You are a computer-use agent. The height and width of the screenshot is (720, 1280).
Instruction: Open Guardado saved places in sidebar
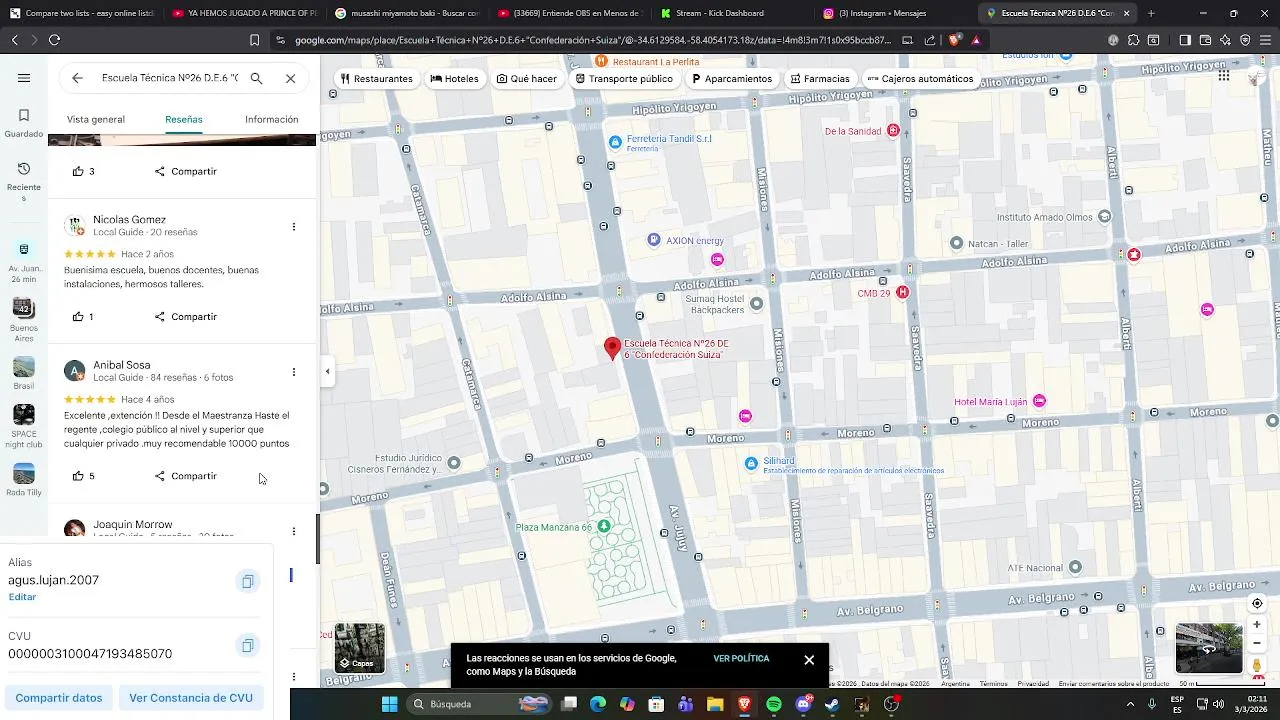point(24,123)
